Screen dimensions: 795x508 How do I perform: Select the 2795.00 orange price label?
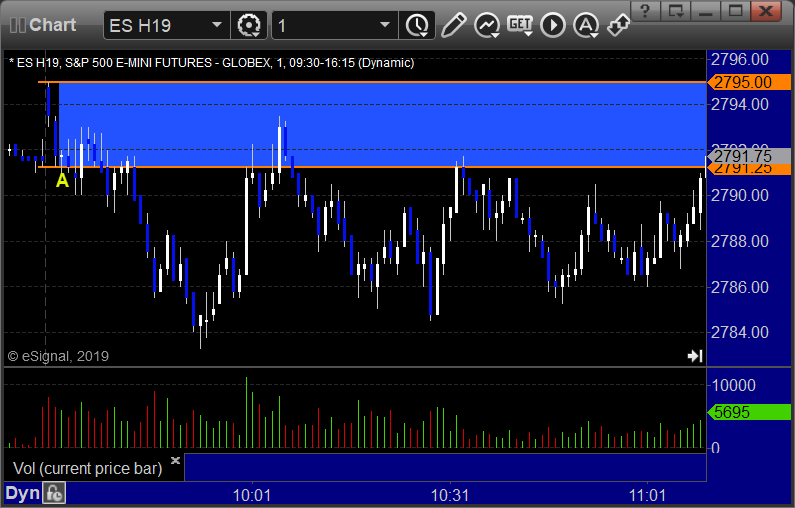coord(749,82)
